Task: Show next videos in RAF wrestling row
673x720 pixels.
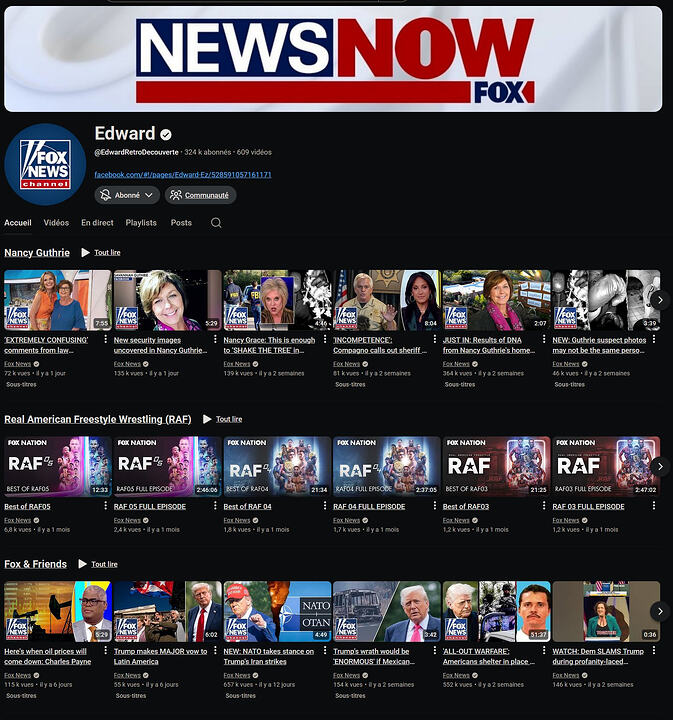Action: (660, 467)
